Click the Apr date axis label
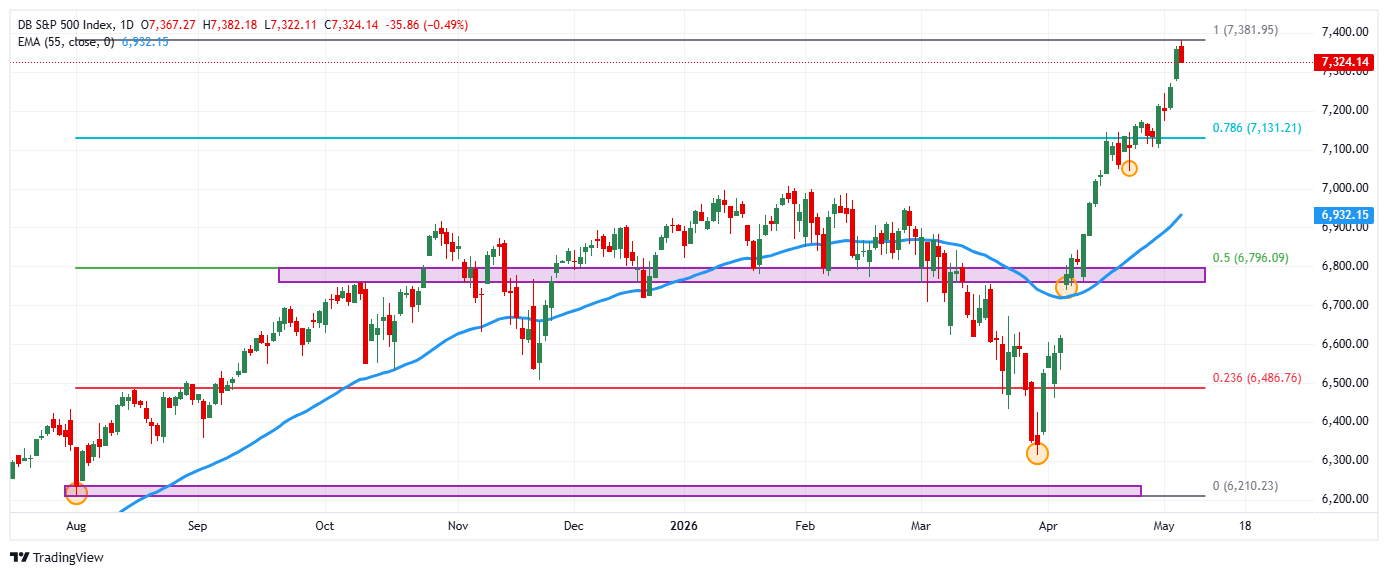1388x575 pixels. coord(1047,525)
